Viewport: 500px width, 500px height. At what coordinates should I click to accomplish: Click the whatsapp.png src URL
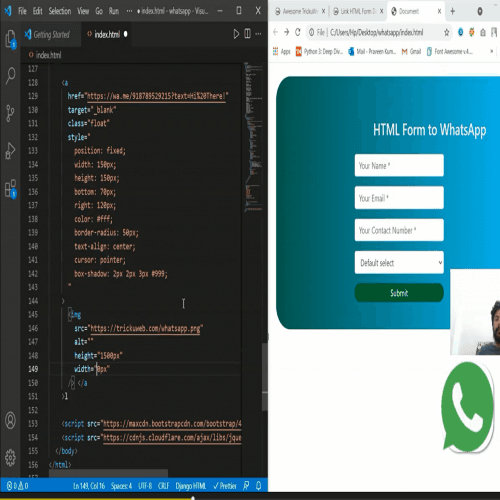pyautogui.click(x=145, y=328)
